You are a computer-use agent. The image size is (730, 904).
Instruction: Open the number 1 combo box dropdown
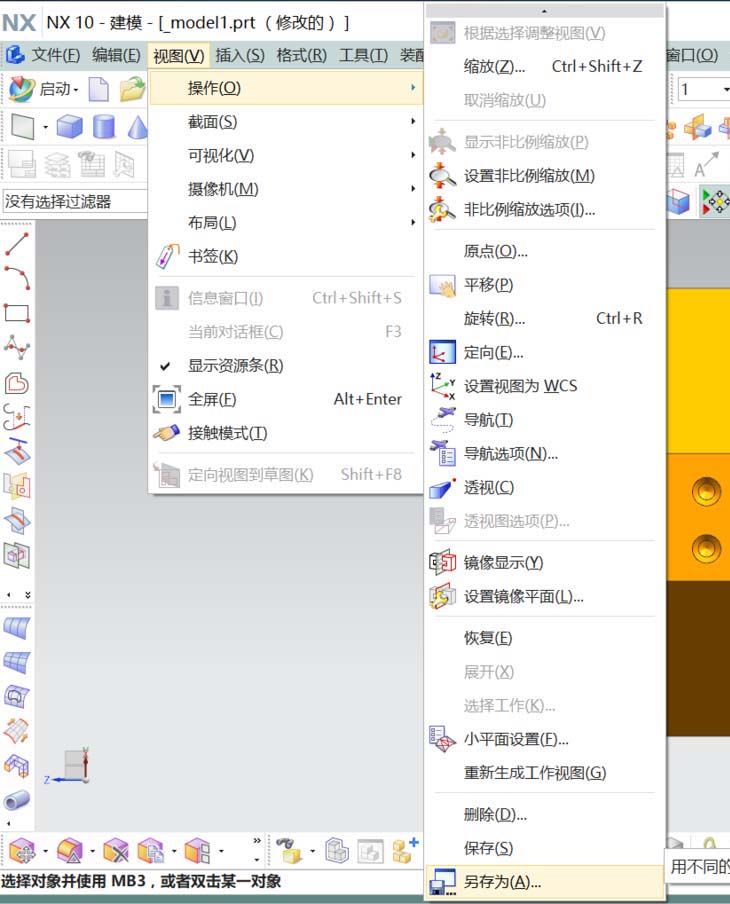[726, 89]
